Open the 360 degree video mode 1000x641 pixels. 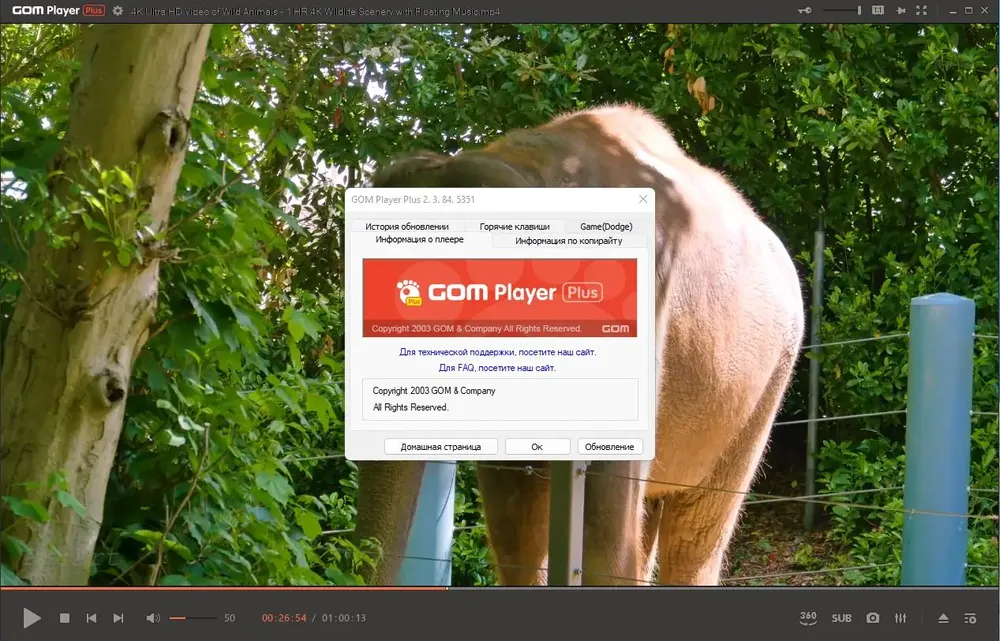pyautogui.click(x=808, y=617)
